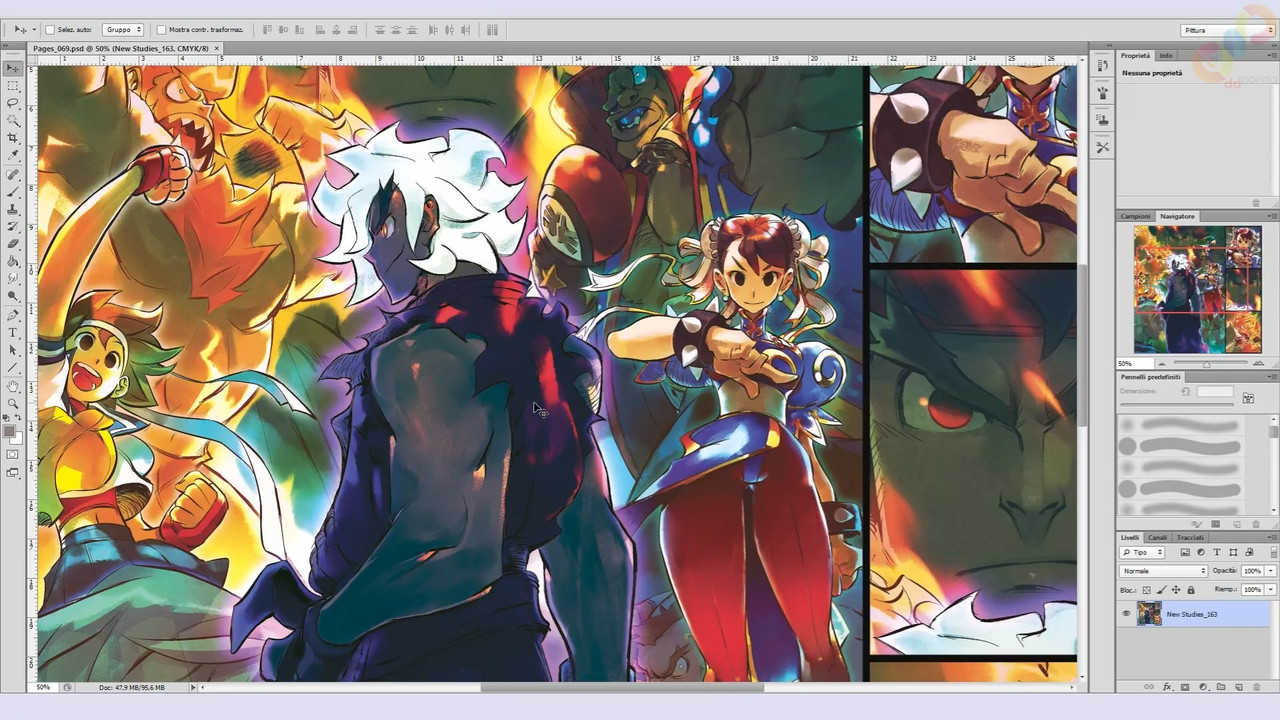Select the Brush tool

pyautogui.click(x=13, y=192)
